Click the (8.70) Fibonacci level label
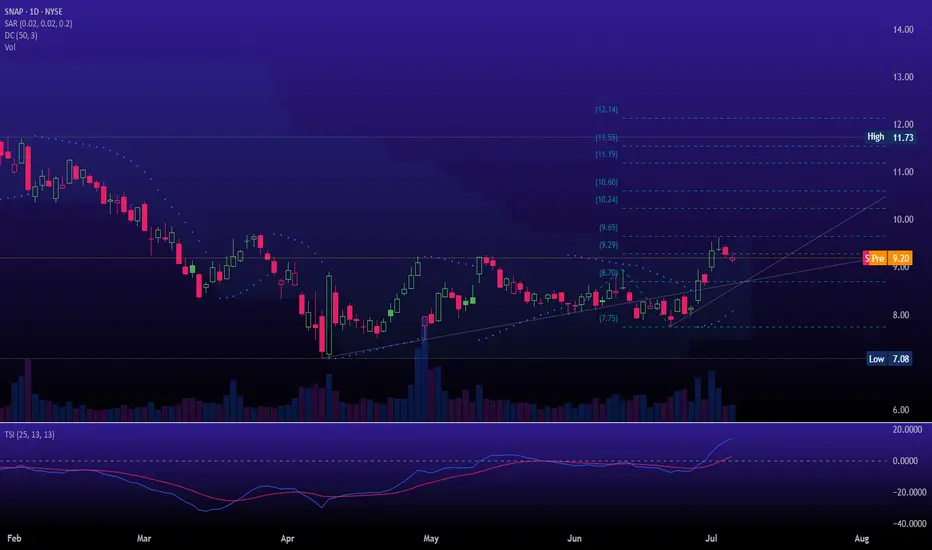The image size is (932, 550). pyautogui.click(x=608, y=273)
